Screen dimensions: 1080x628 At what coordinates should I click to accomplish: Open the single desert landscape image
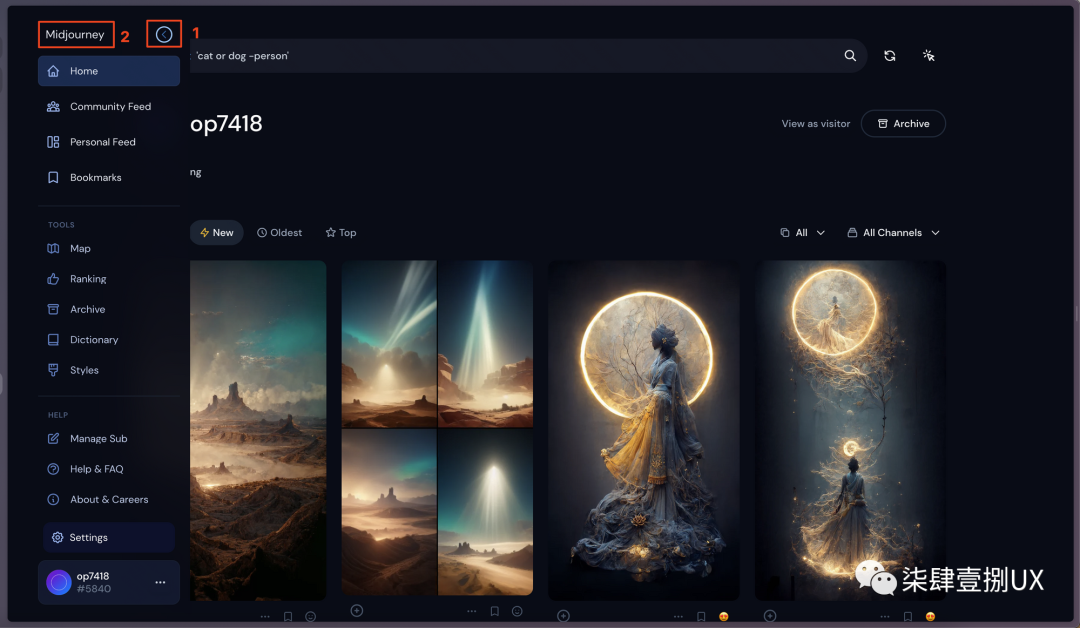(x=258, y=430)
